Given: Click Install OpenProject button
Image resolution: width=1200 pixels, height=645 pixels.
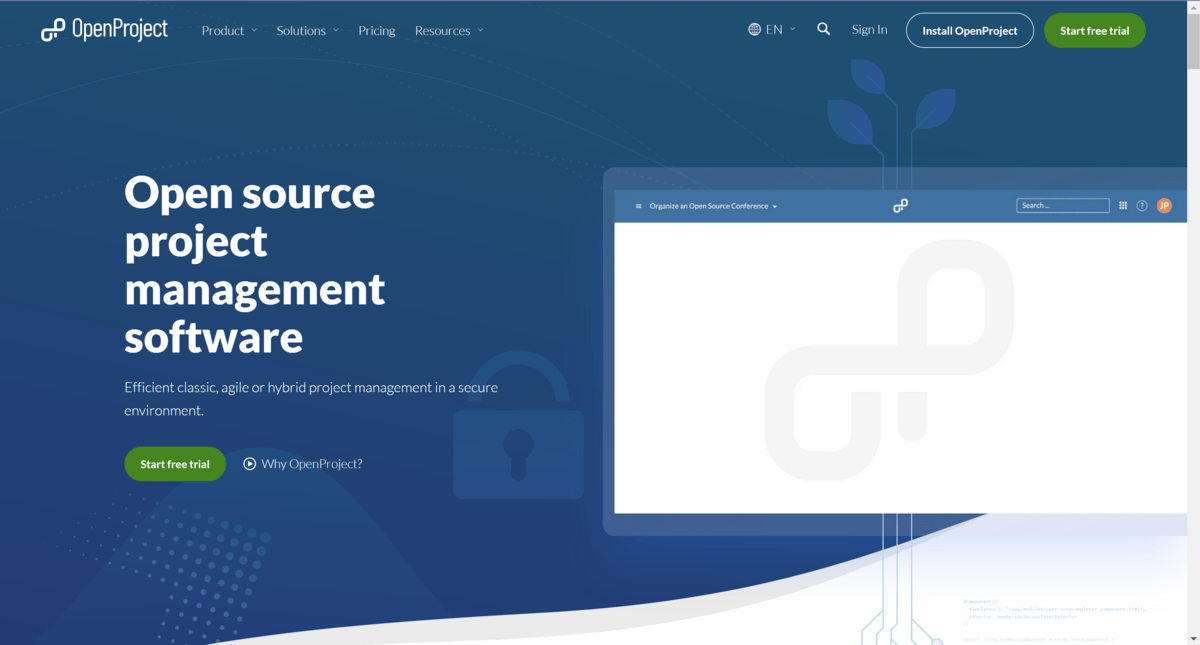Looking at the screenshot, I should point(969,30).
